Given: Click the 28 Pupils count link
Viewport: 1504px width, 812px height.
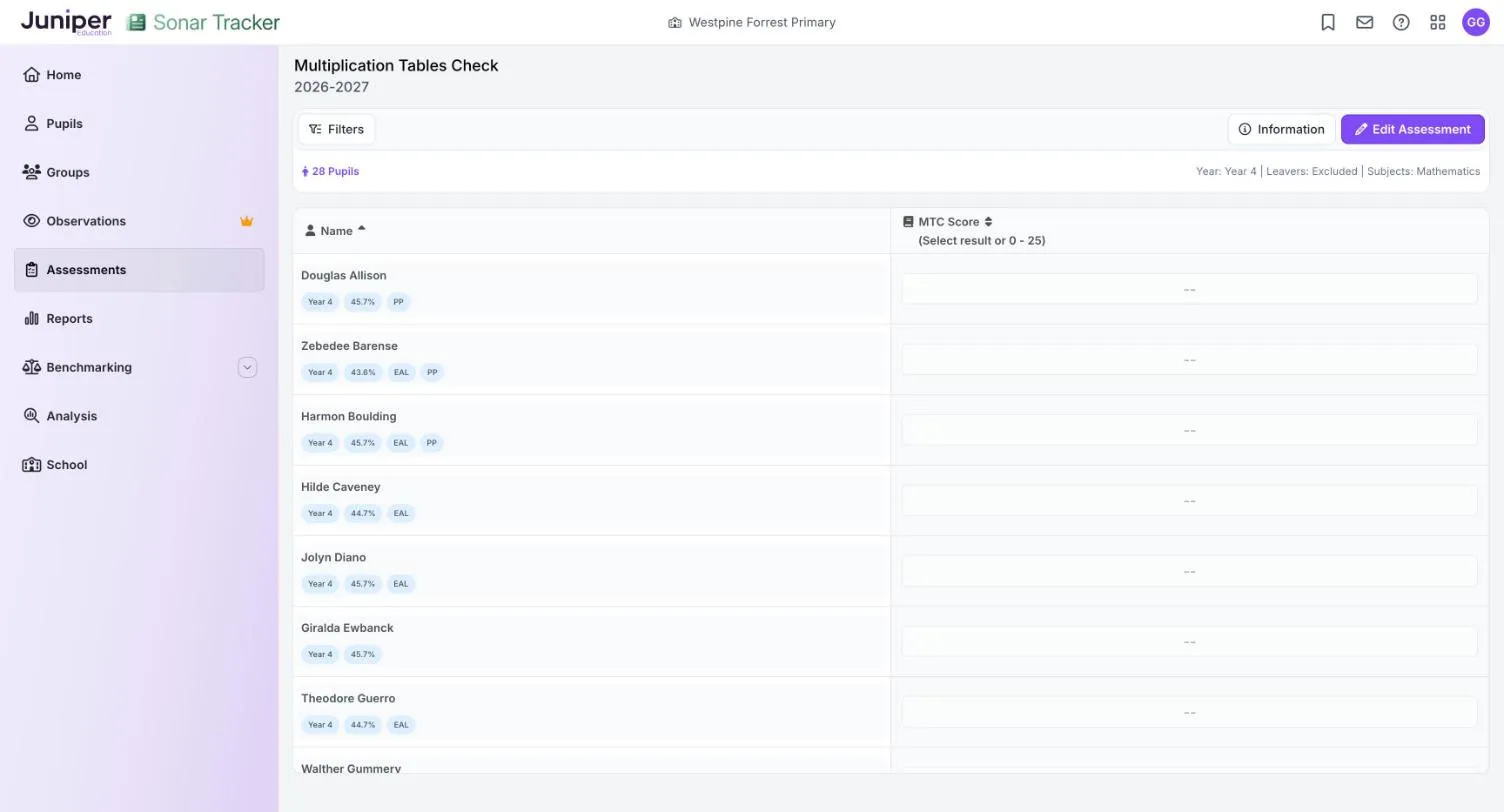Looking at the screenshot, I should 331,172.
